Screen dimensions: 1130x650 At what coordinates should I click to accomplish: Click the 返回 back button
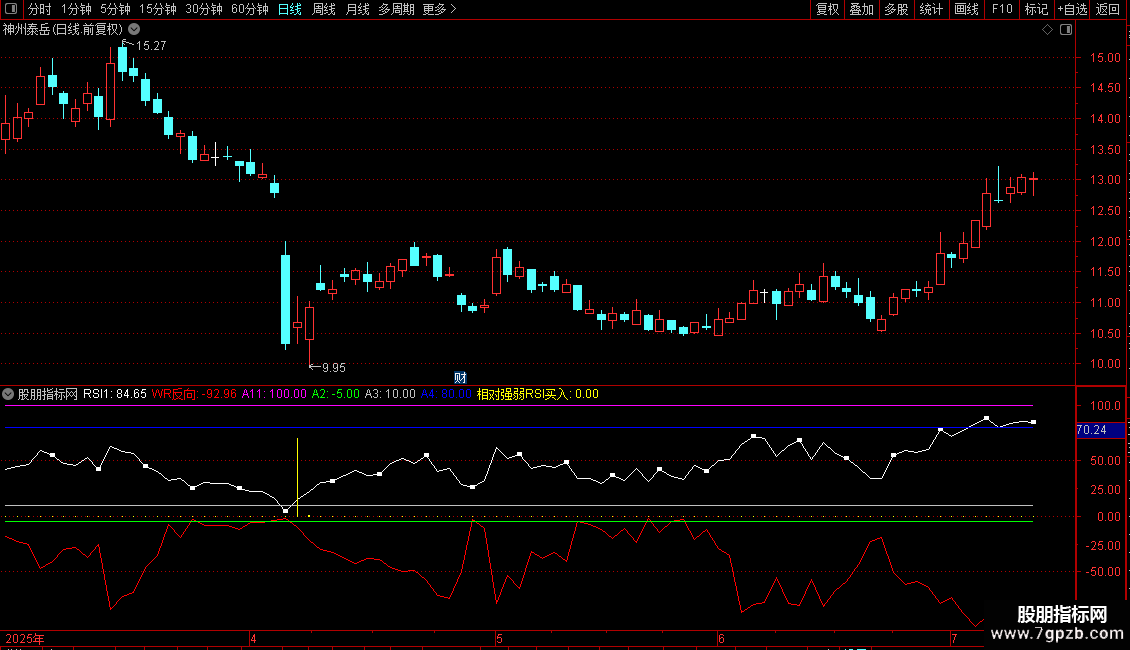pos(1108,9)
